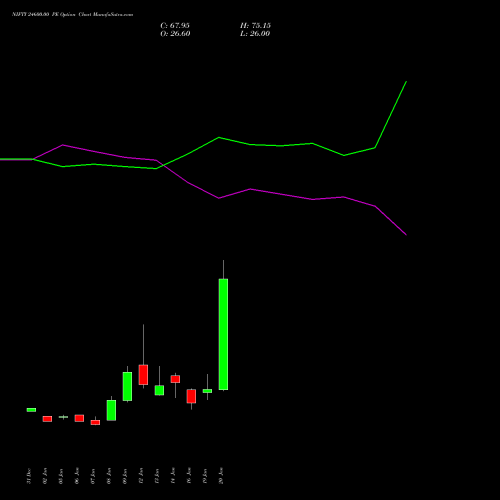Click the 08 Jan date label
The width and height of the screenshot is (500, 500).
pyautogui.click(x=109, y=476)
